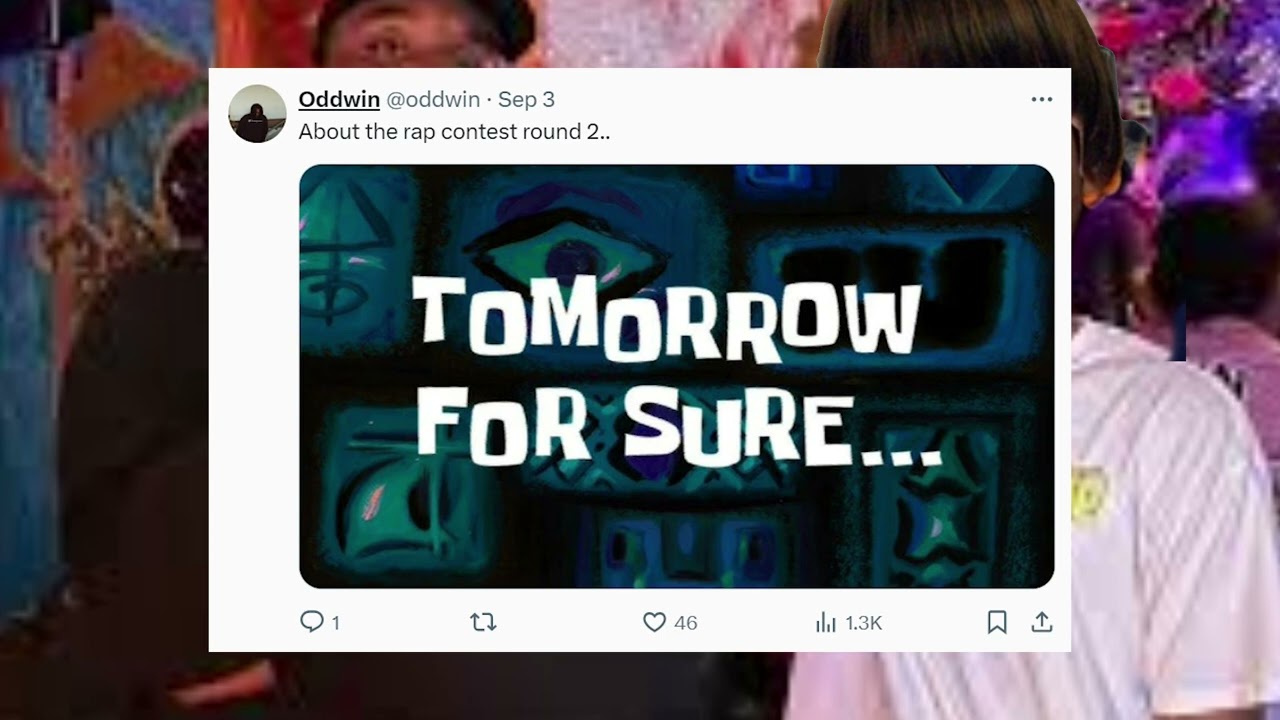Repost the tweet using the retweet arrows

pyautogui.click(x=483, y=622)
